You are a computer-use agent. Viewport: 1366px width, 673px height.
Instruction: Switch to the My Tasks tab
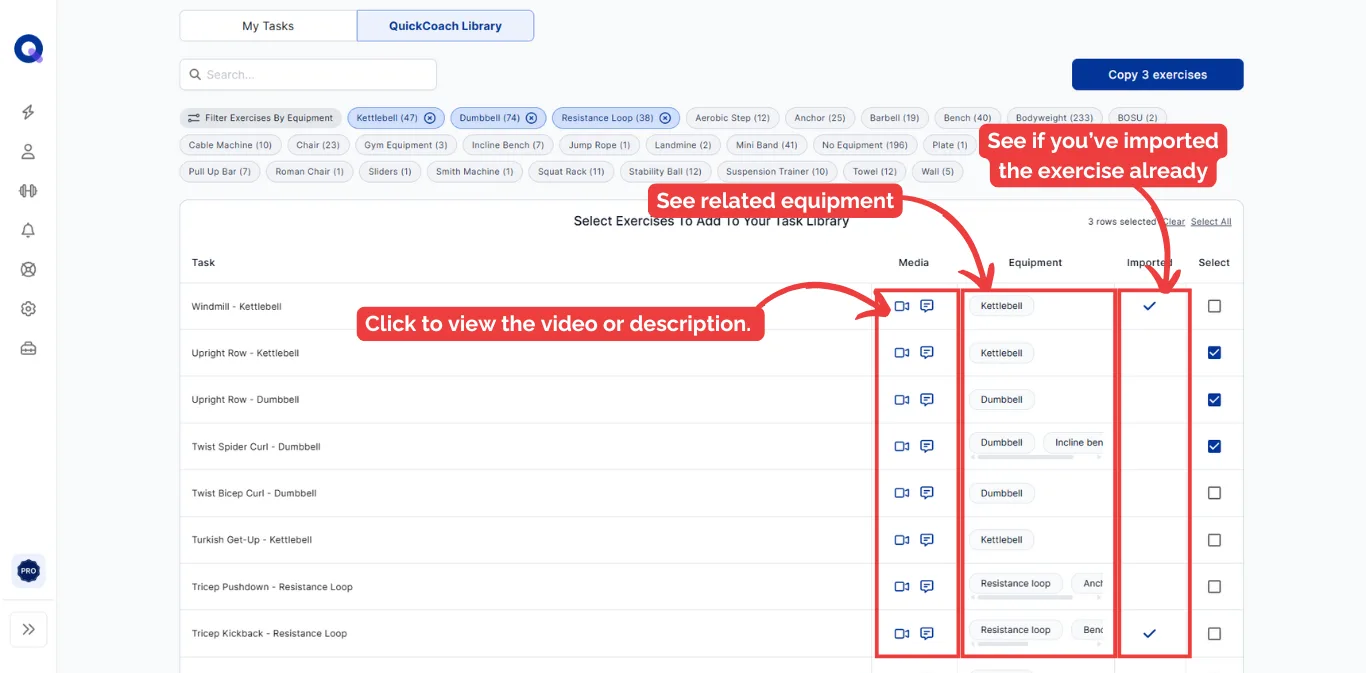(x=268, y=26)
